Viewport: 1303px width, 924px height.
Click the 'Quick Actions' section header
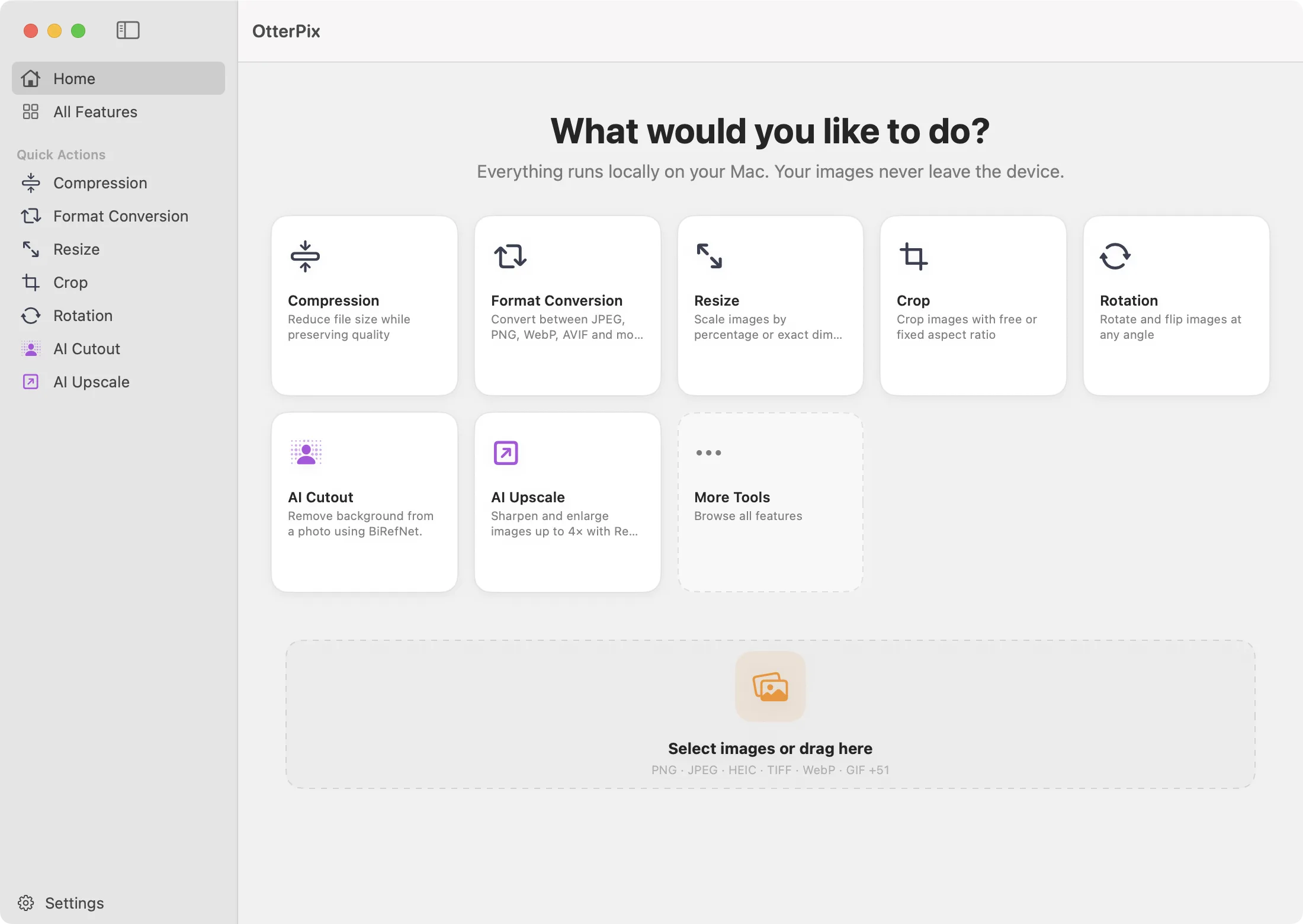(61, 155)
